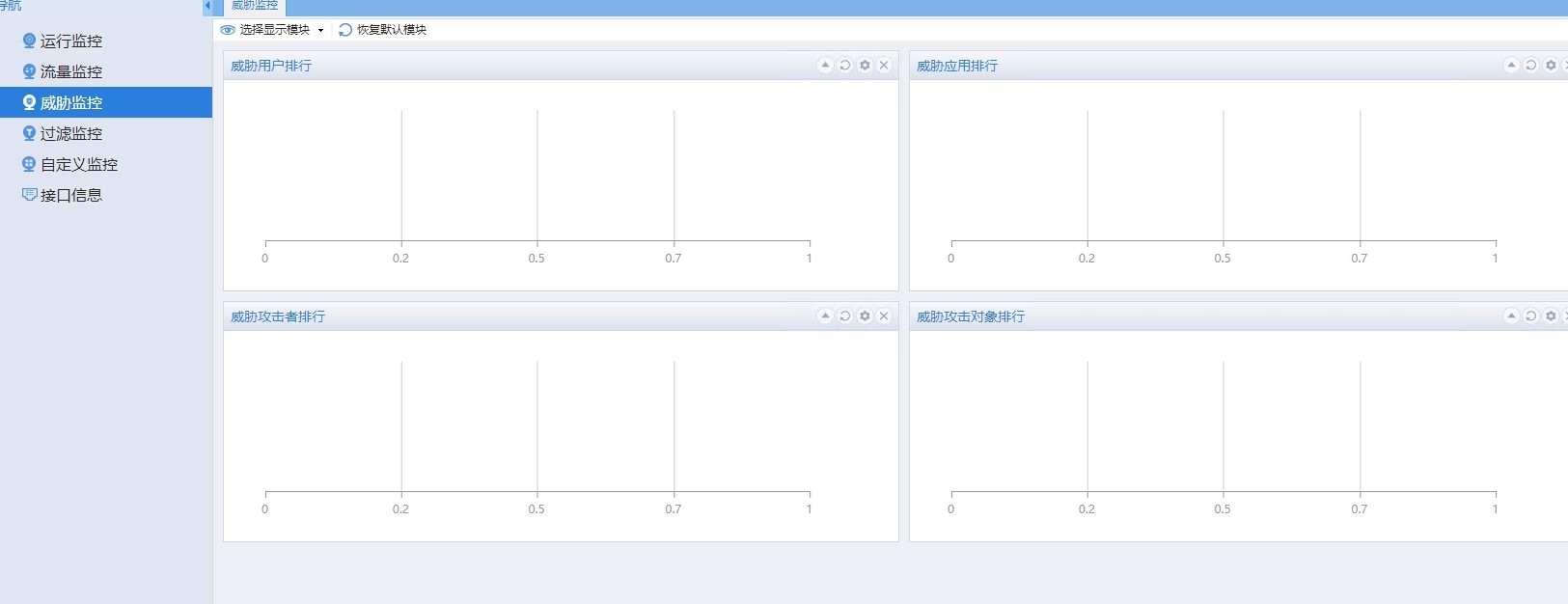Open settings of 威胁用户排行 panel
The image size is (1568, 604).
tap(865, 65)
